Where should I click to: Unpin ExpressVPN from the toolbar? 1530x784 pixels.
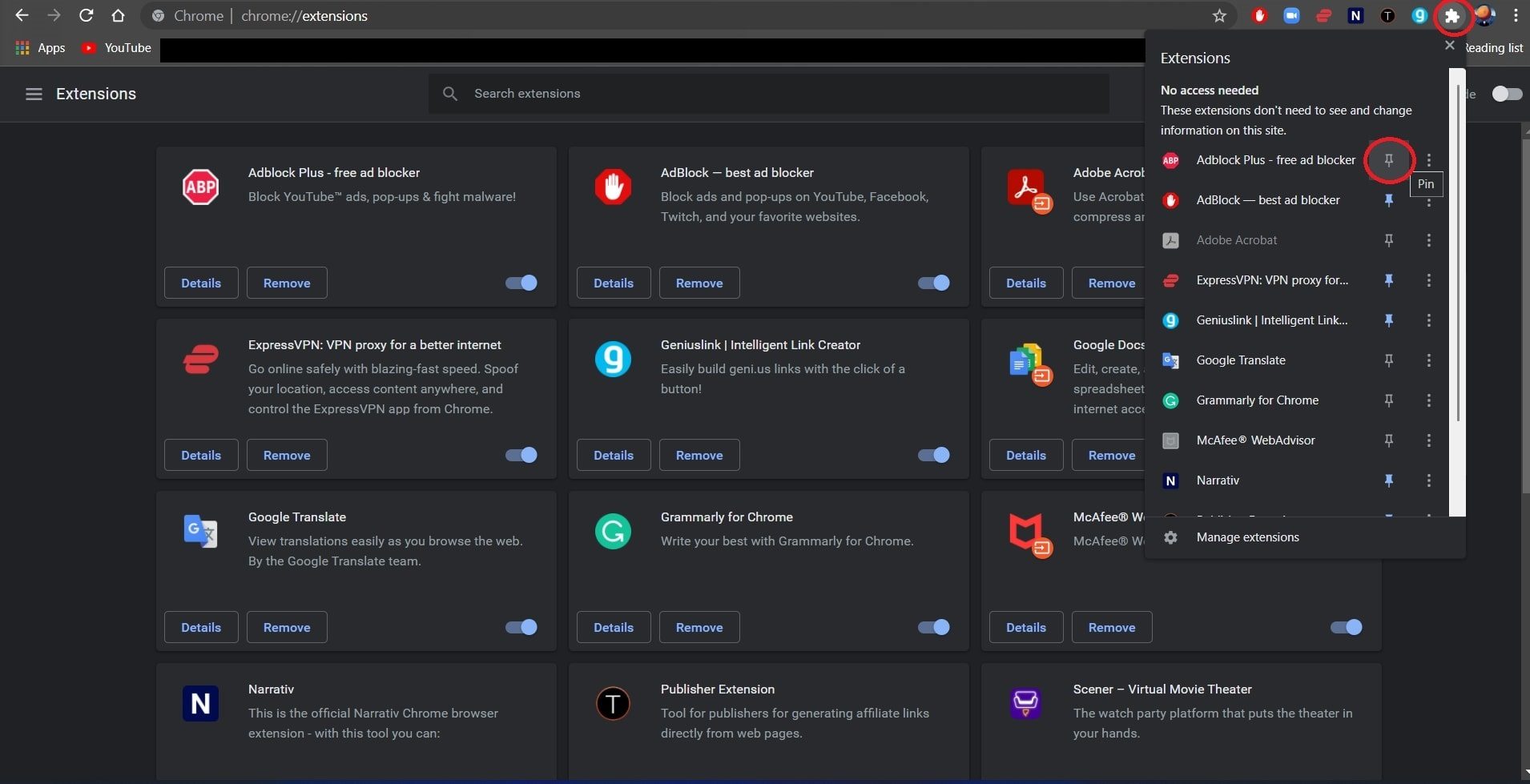point(1389,280)
